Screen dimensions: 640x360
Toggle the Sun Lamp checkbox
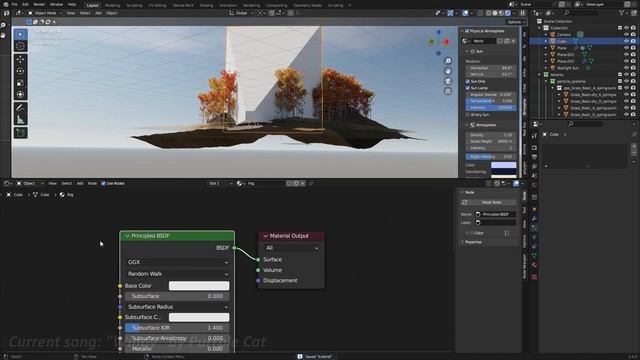(468, 88)
